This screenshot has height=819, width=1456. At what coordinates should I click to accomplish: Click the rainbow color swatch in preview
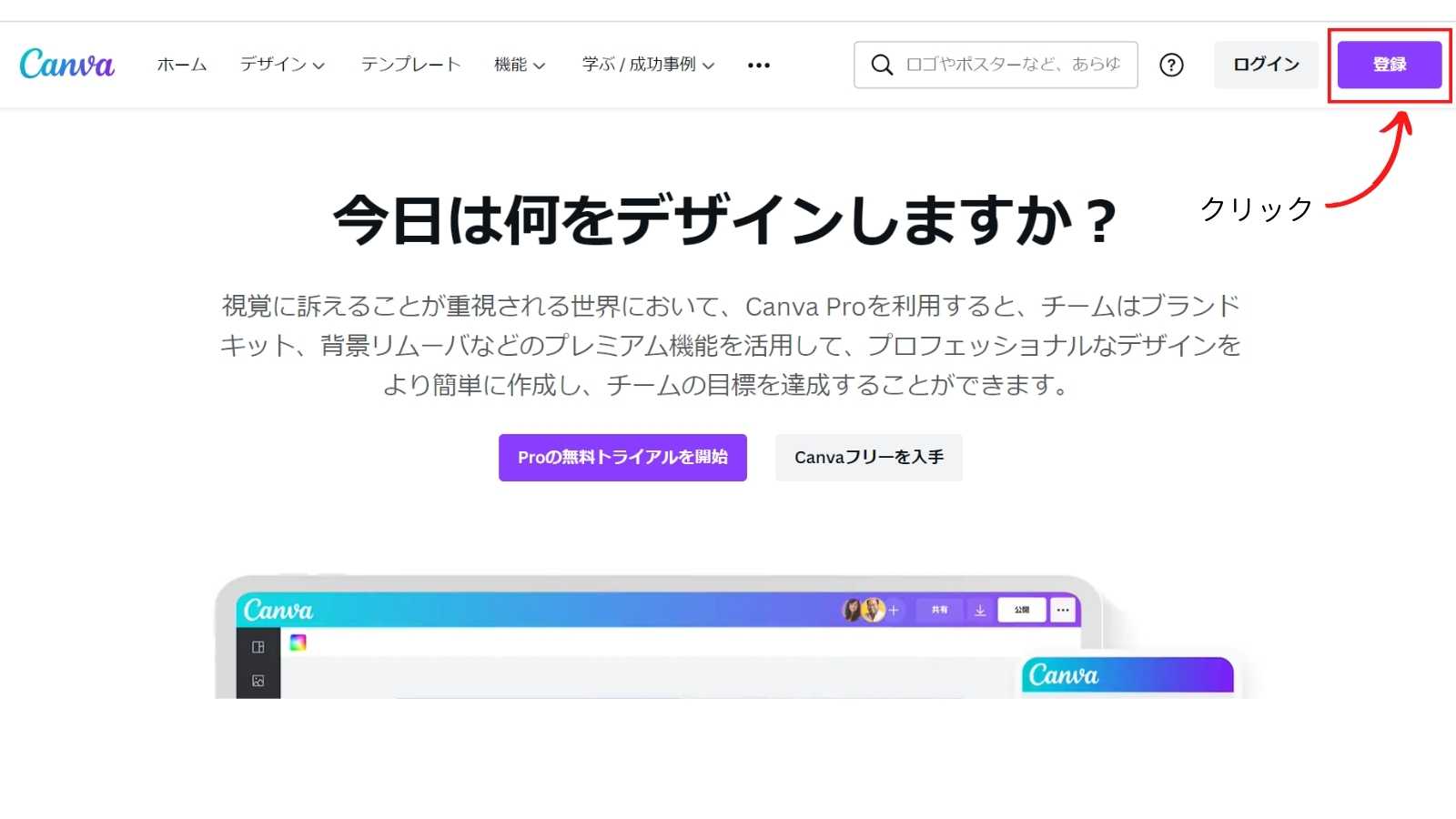pyautogui.click(x=298, y=642)
